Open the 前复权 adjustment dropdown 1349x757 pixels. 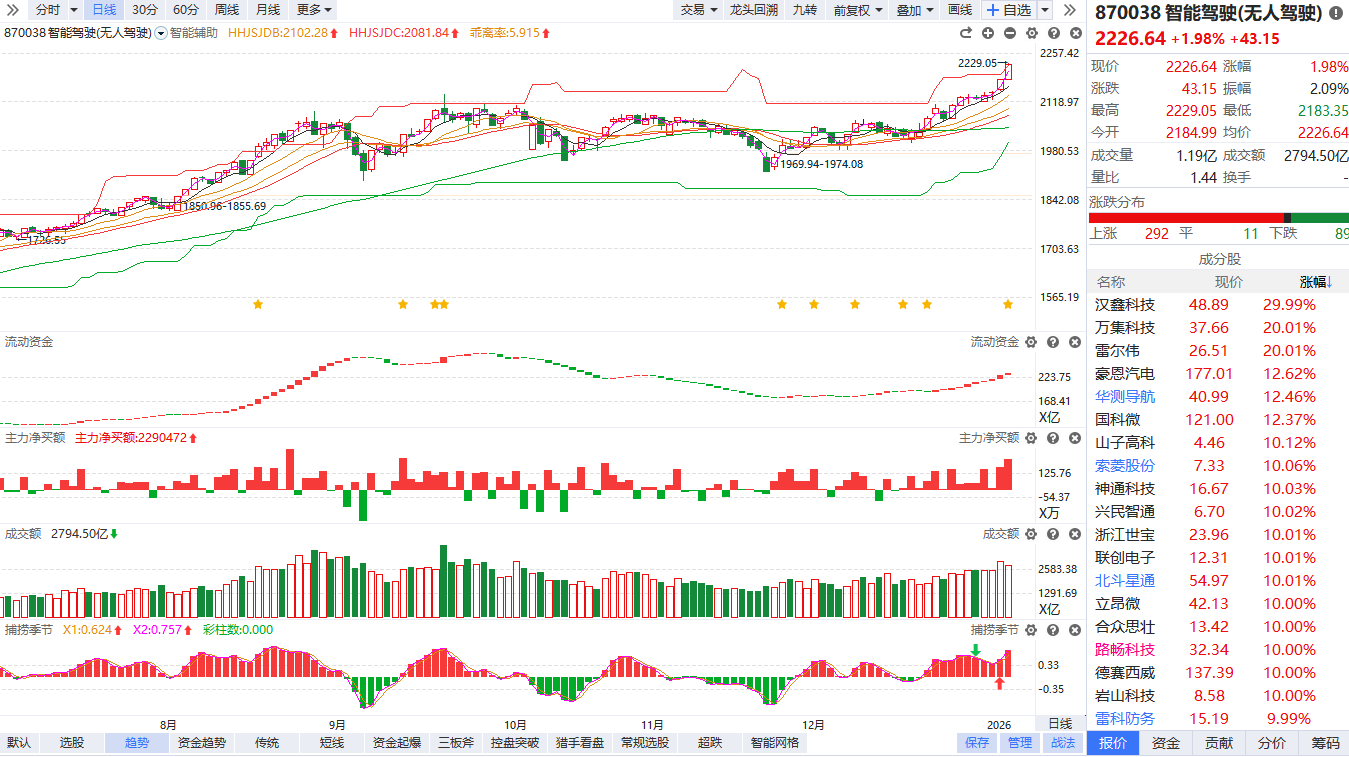(858, 10)
